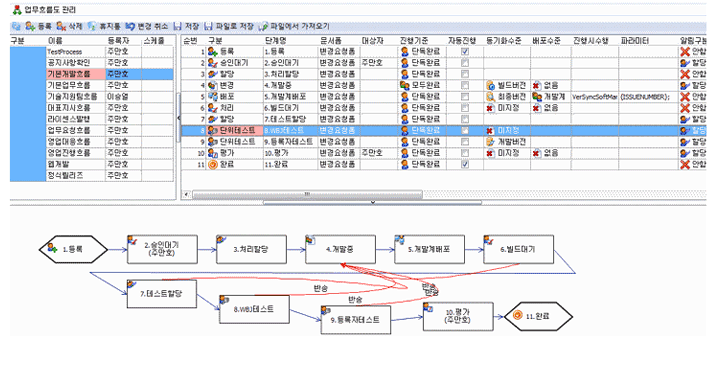Screen dimensions: 711x389
Task: Uncheck 자동진행 checkbox for row 11 완료
Action: point(465,164)
